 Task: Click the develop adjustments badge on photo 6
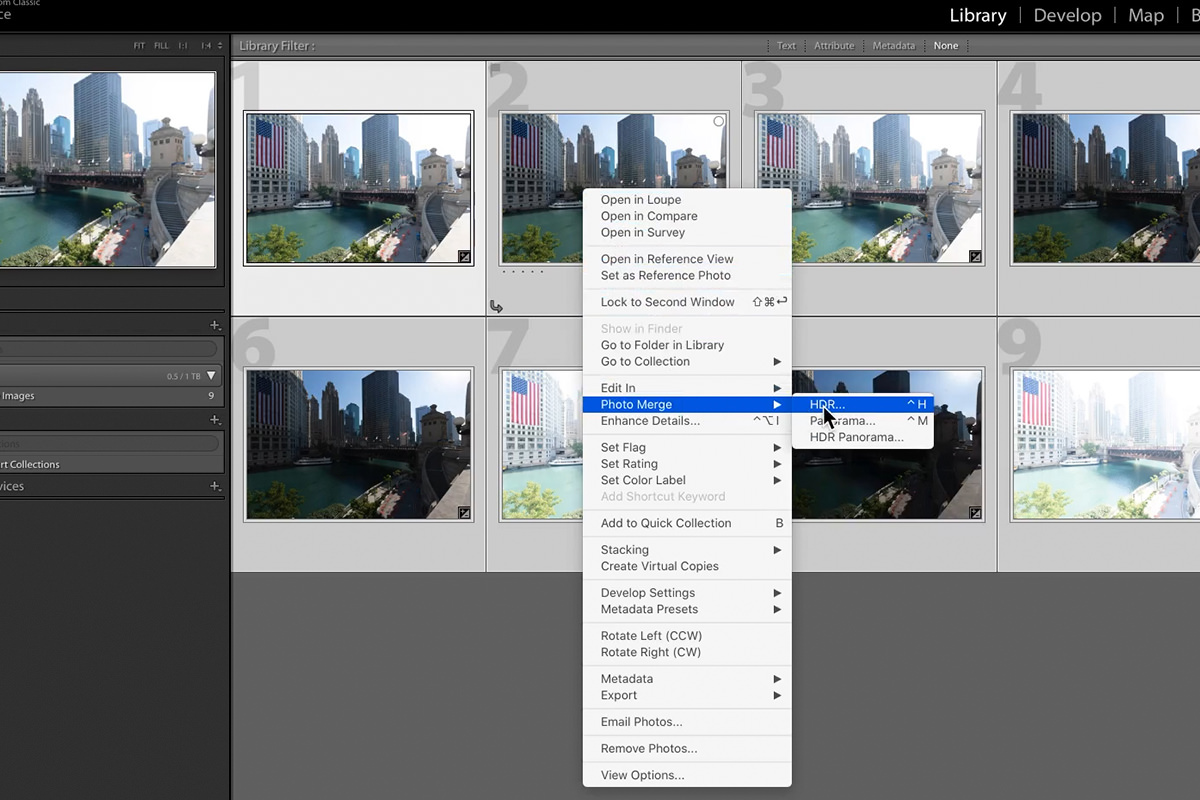point(464,513)
